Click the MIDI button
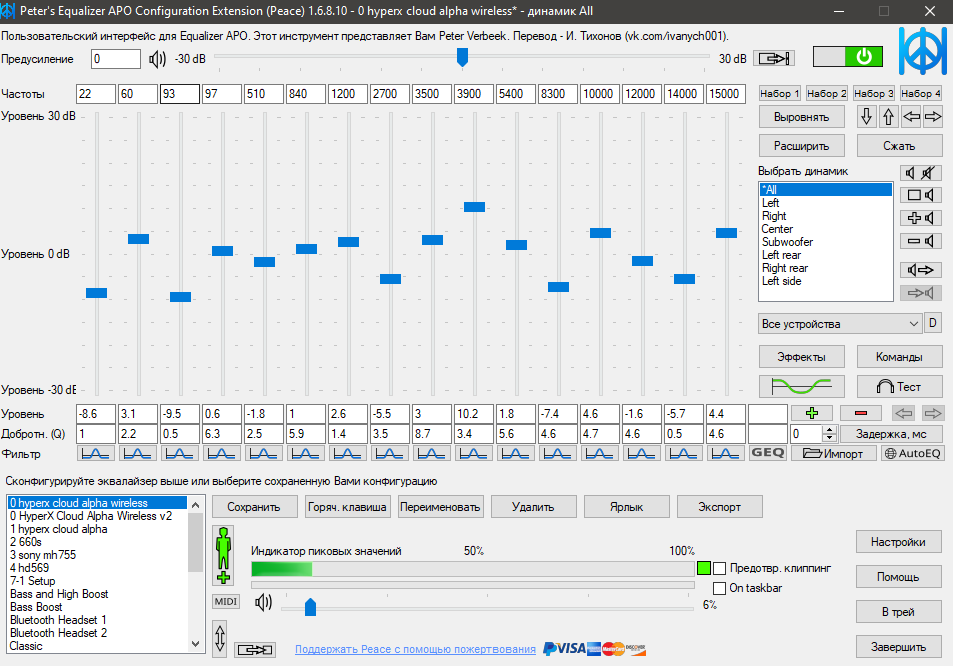Viewport: 953px width, 666px height. (x=225, y=602)
